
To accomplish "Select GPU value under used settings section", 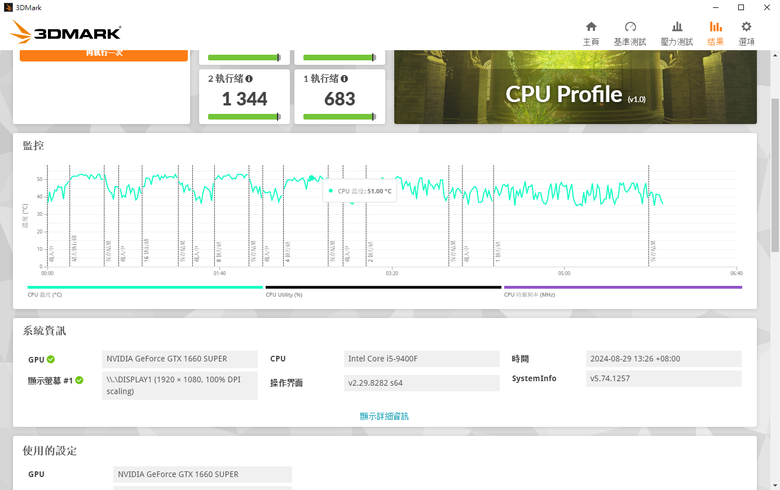I will tap(202, 475).
